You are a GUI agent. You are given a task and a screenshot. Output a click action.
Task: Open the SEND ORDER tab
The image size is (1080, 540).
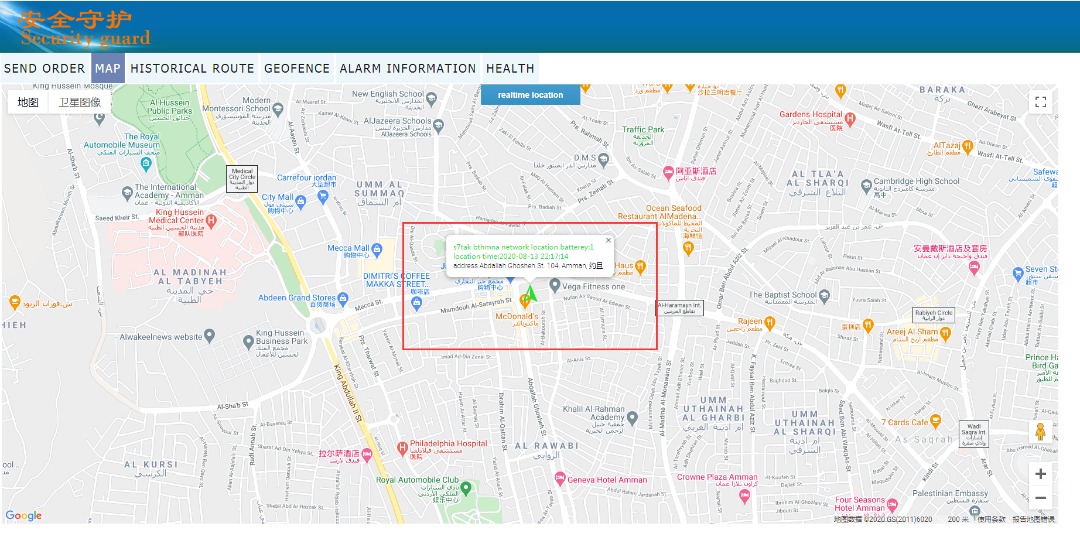pos(45,68)
